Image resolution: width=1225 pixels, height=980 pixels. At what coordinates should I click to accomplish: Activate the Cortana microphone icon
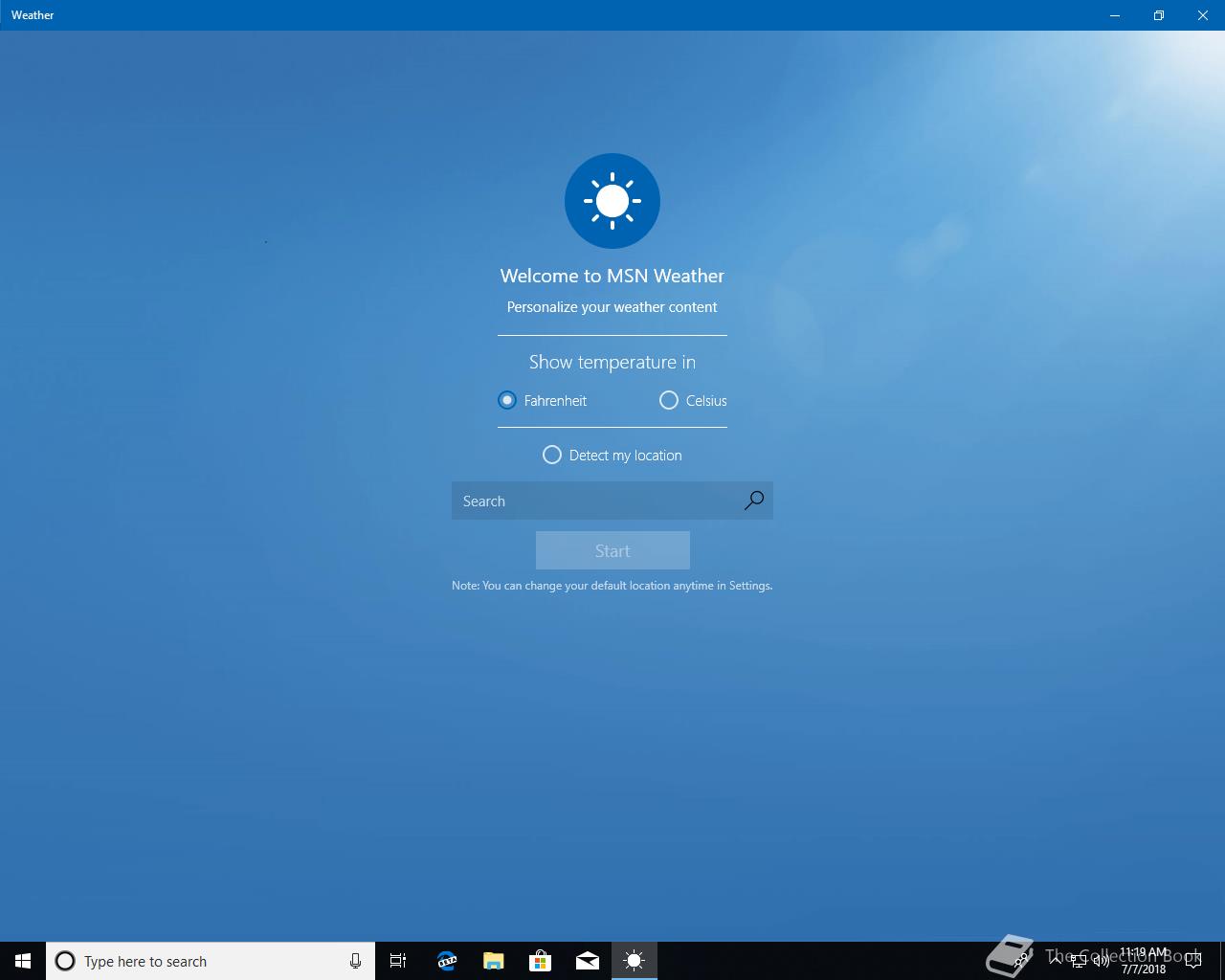click(355, 961)
